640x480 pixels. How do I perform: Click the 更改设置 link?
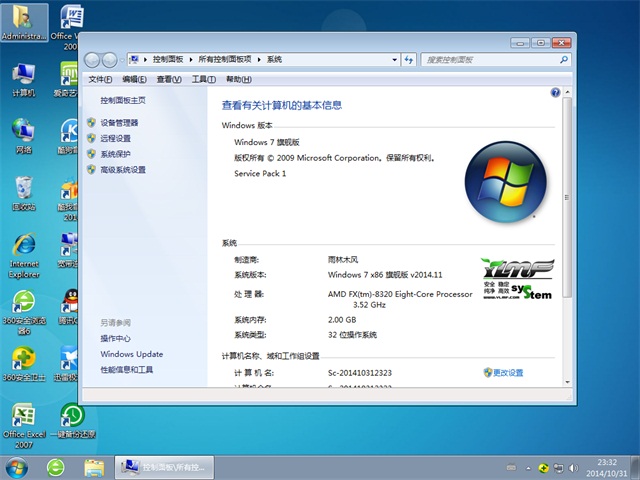tap(507, 372)
